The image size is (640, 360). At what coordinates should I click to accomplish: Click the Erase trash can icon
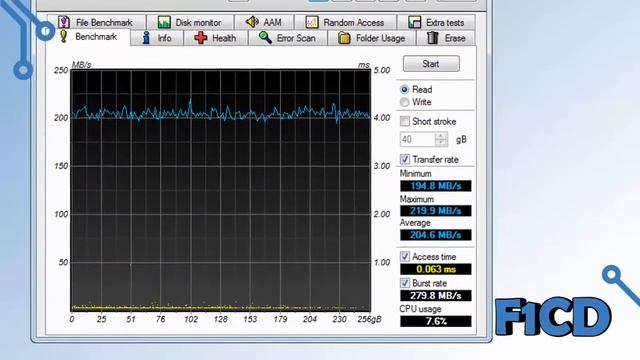432,38
